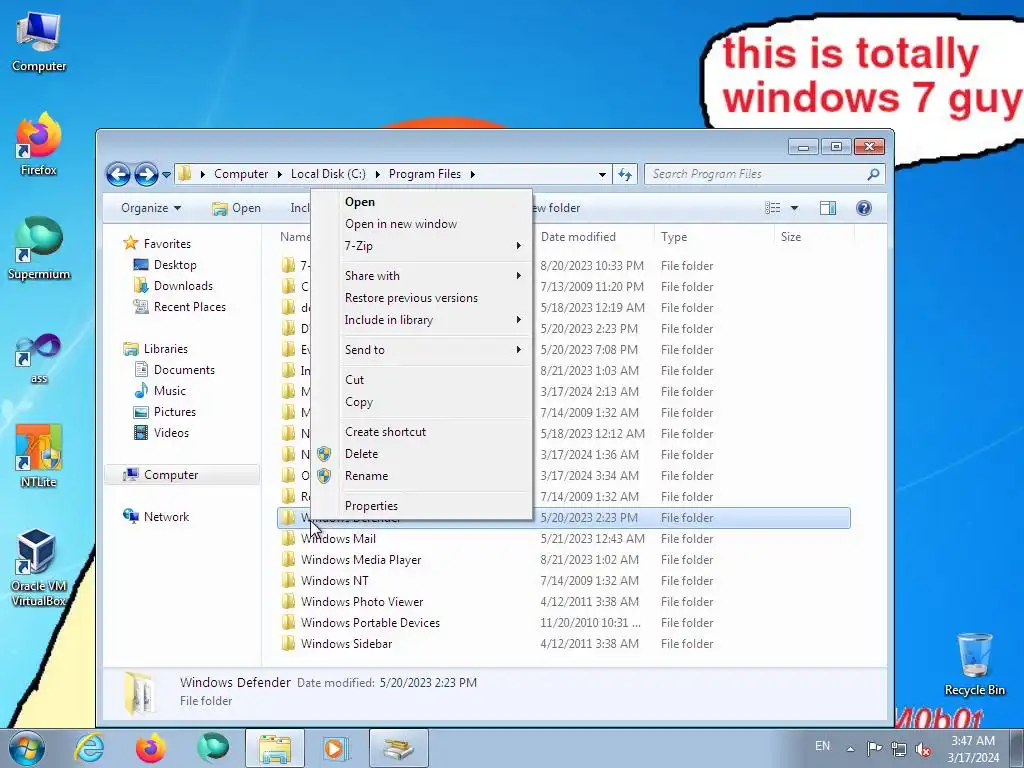
Task: Click the search magnifier icon
Action: click(x=873, y=174)
